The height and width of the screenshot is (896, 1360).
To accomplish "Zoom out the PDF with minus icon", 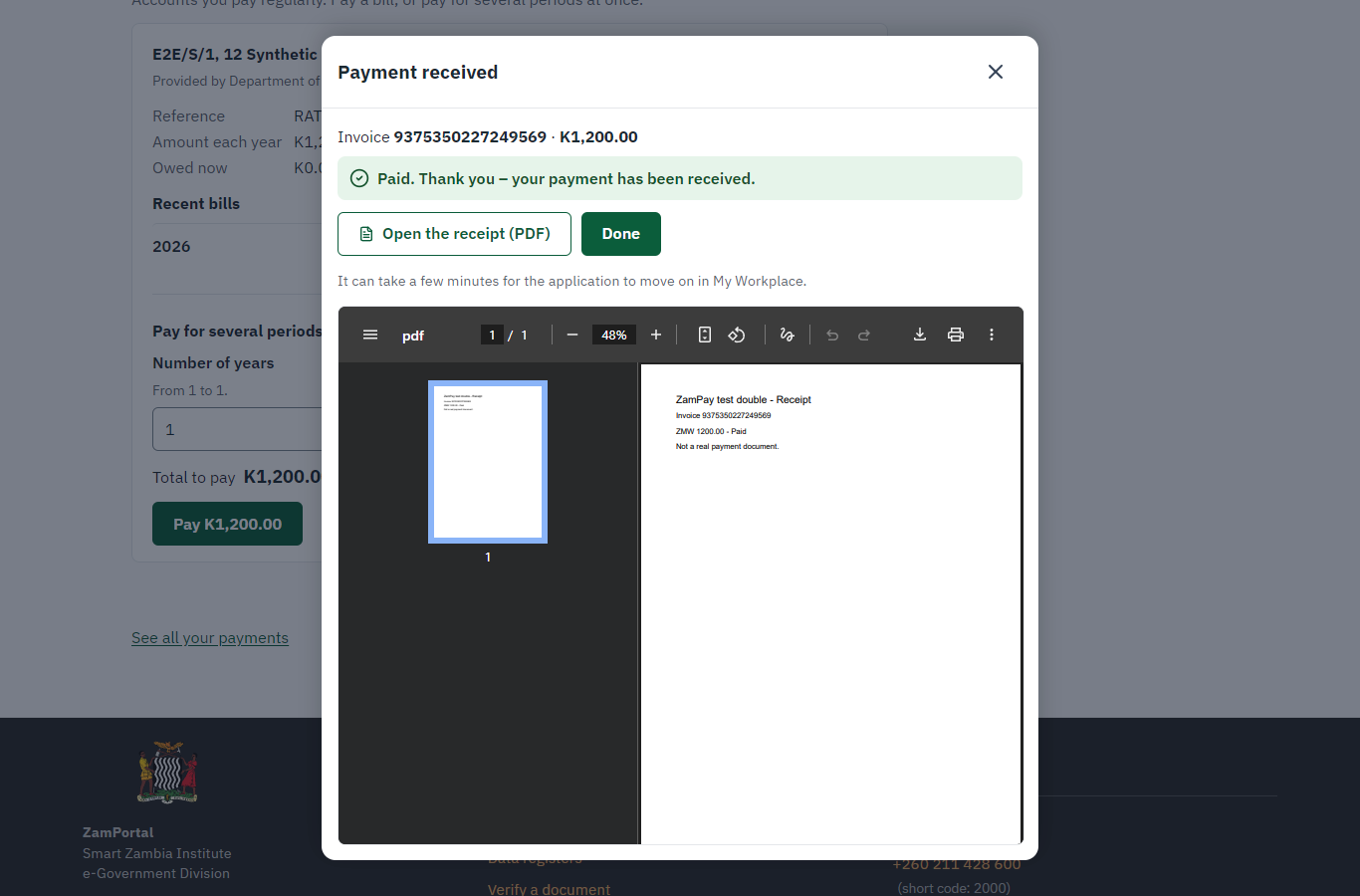I will coord(572,336).
